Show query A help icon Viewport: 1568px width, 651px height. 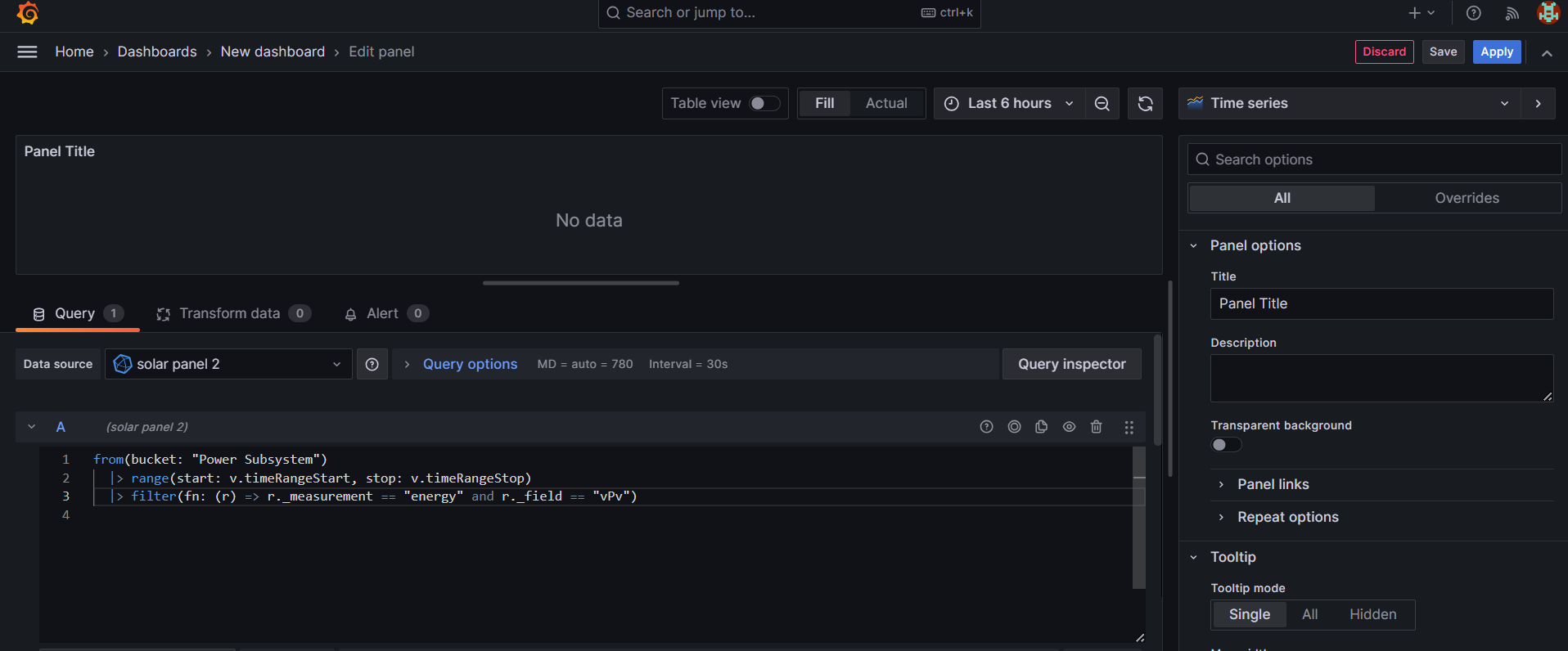tap(986, 427)
